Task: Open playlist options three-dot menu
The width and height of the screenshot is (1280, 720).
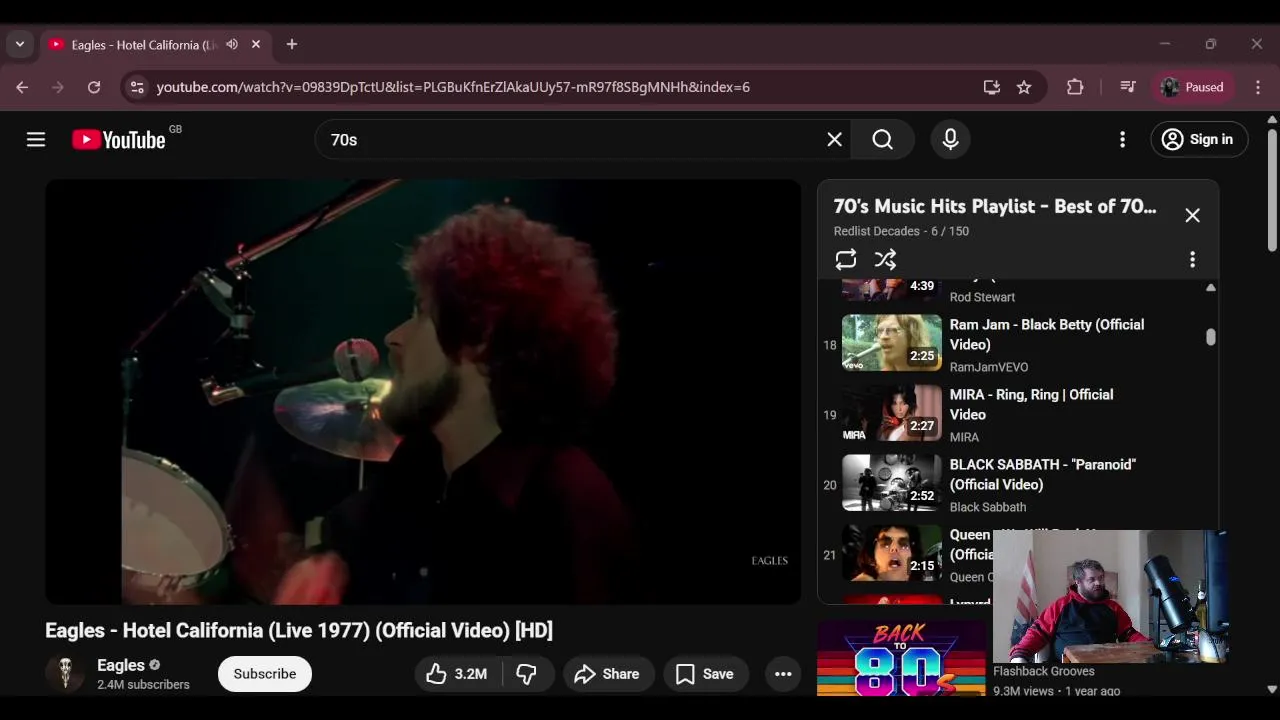Action: click(x=1192, y=260)
